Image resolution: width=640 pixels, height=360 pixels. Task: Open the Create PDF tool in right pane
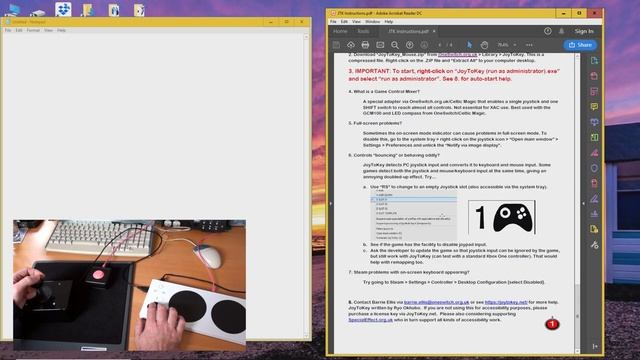594,76
